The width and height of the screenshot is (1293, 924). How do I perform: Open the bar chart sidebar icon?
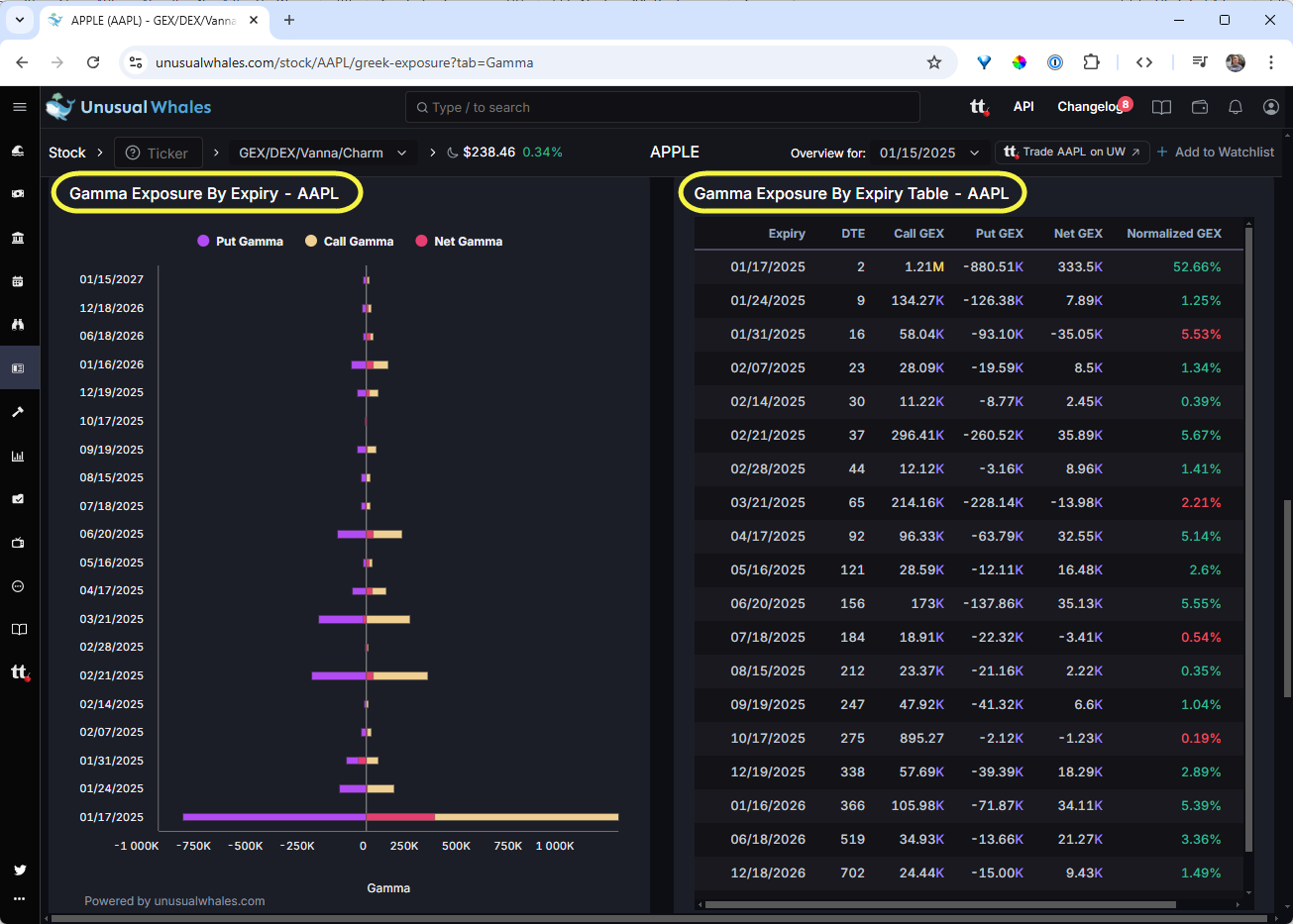click(18, 456)
